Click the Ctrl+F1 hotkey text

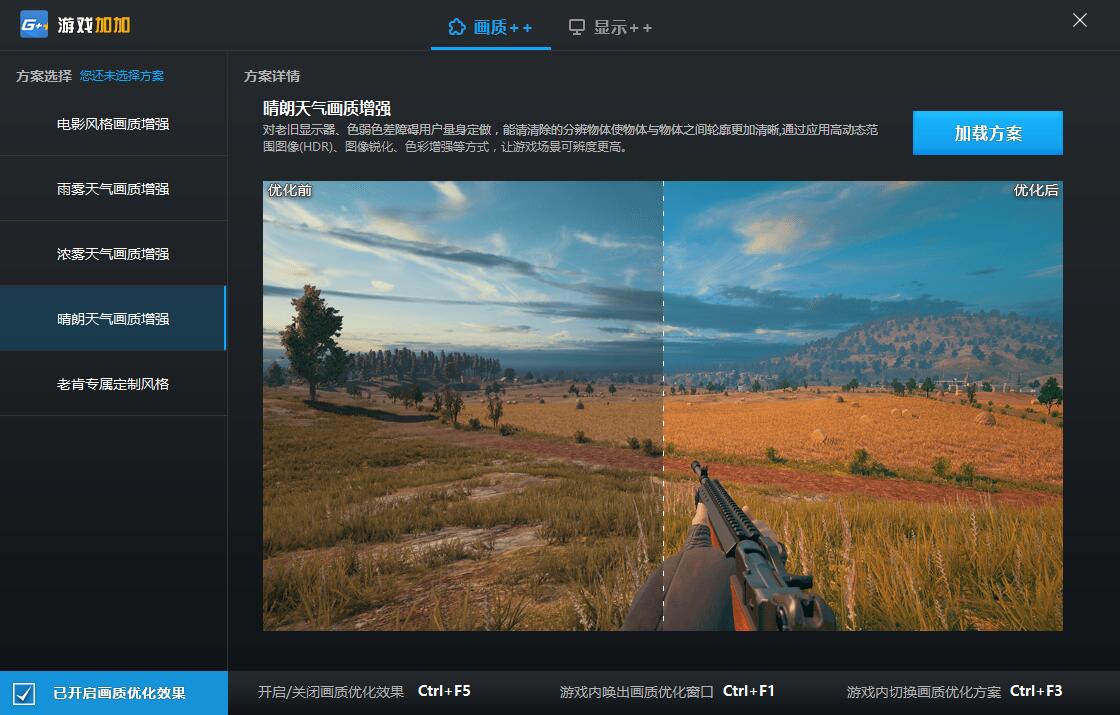coord(749,691)
